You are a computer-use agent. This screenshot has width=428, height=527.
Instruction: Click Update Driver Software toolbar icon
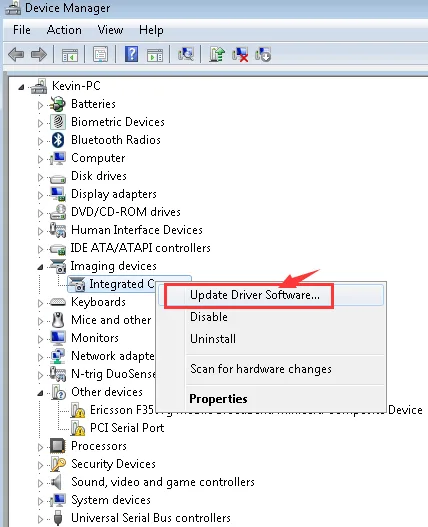(x=217, y=54)
